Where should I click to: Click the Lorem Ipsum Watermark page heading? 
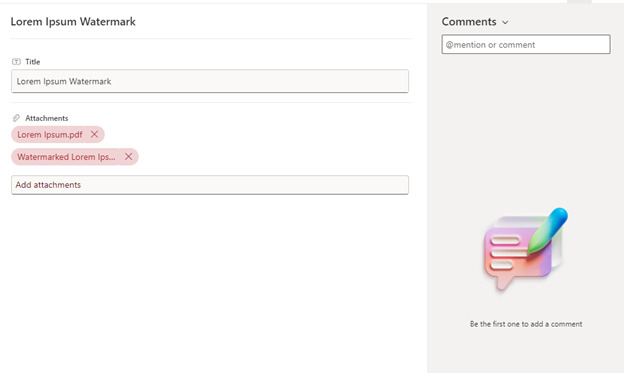click(73, 21)
